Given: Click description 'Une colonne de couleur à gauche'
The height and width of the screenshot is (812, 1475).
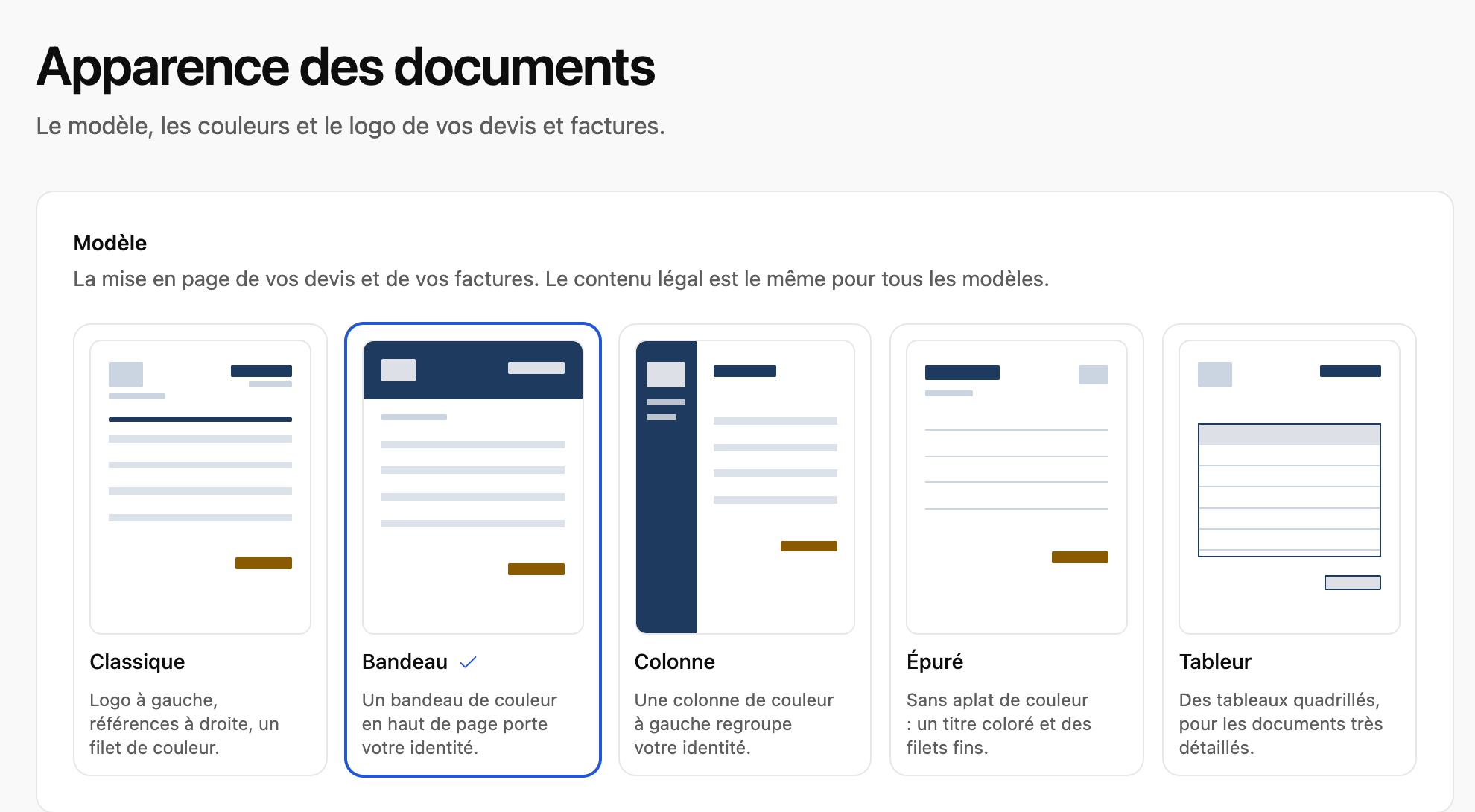Looking at the screenshot, I should point(734,723).
